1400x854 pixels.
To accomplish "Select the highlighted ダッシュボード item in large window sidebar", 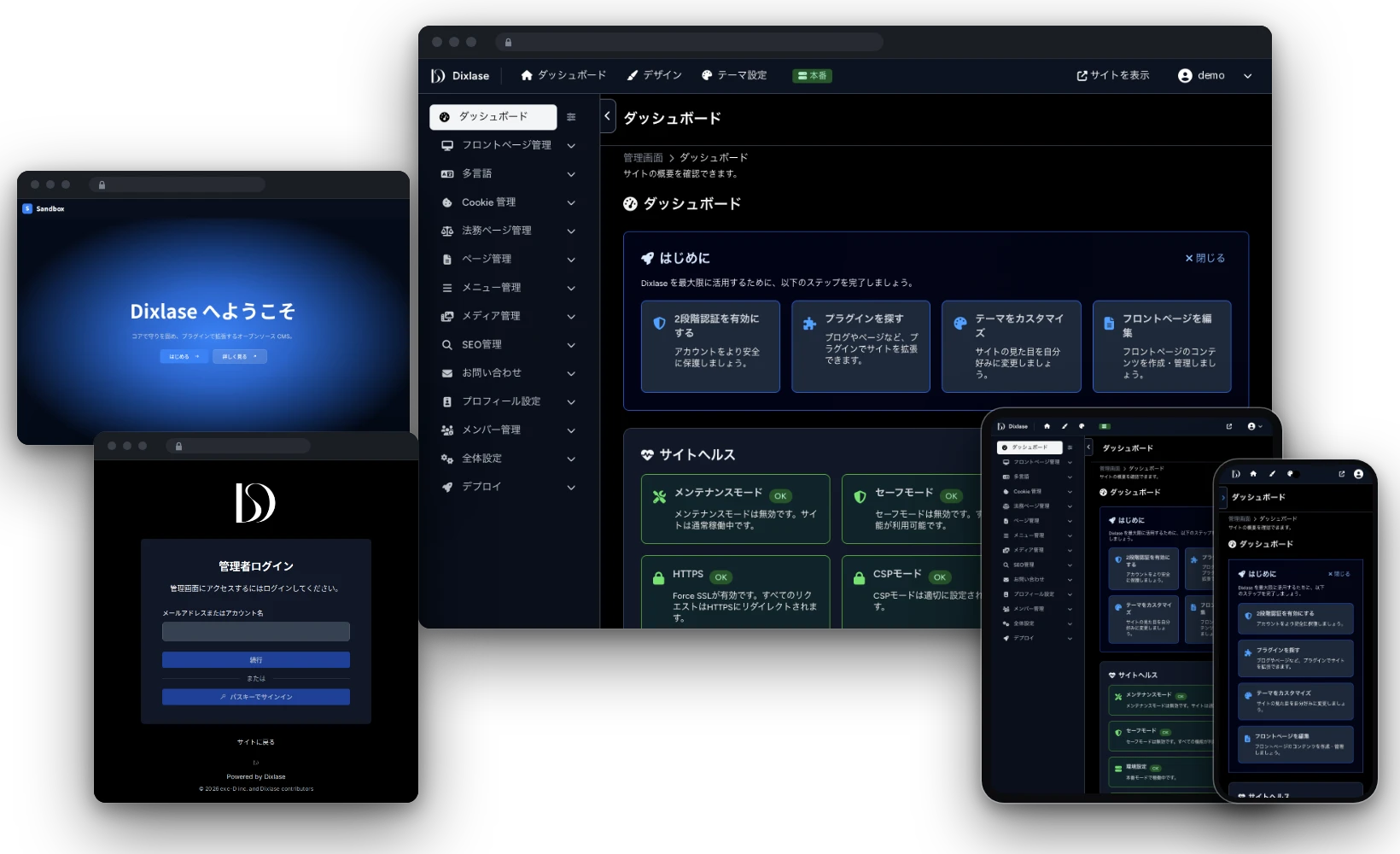I will tap(493, 117).
